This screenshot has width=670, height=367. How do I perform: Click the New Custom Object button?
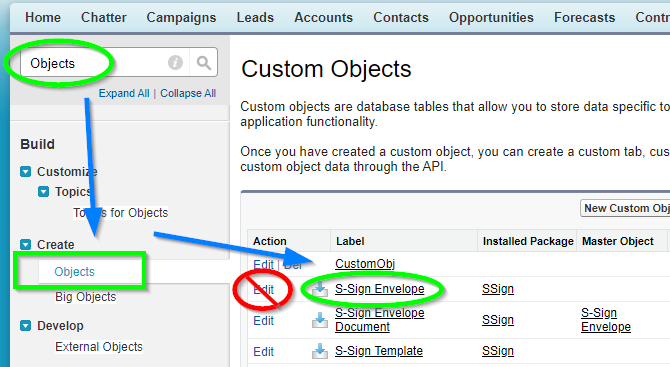click(625, 208)
